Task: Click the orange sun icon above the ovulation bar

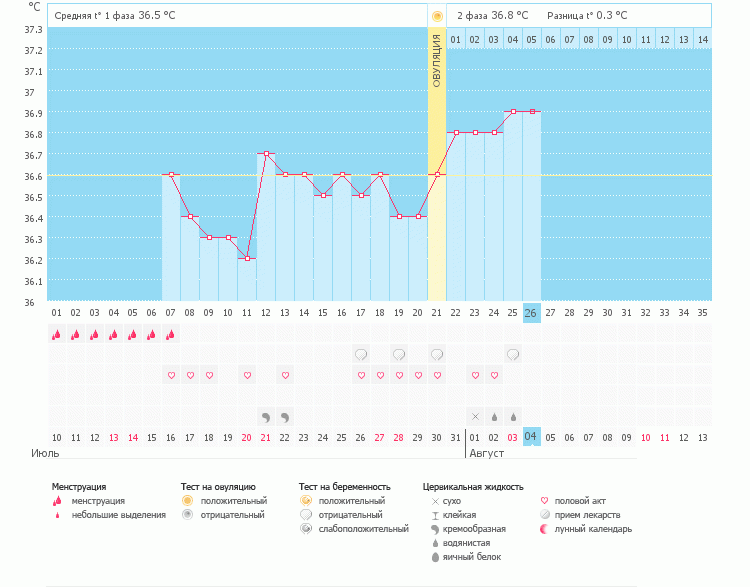Action: (x=437, y=16)
